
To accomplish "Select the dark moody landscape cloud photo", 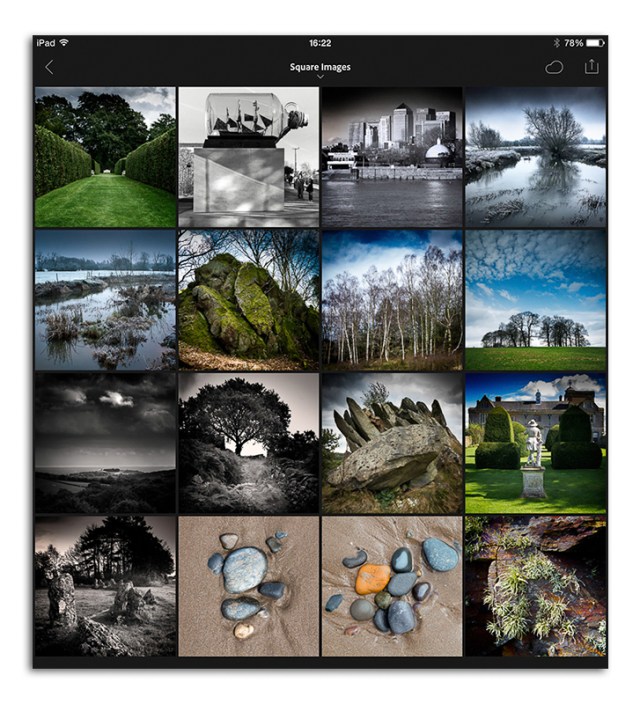I will coord(105,443).
